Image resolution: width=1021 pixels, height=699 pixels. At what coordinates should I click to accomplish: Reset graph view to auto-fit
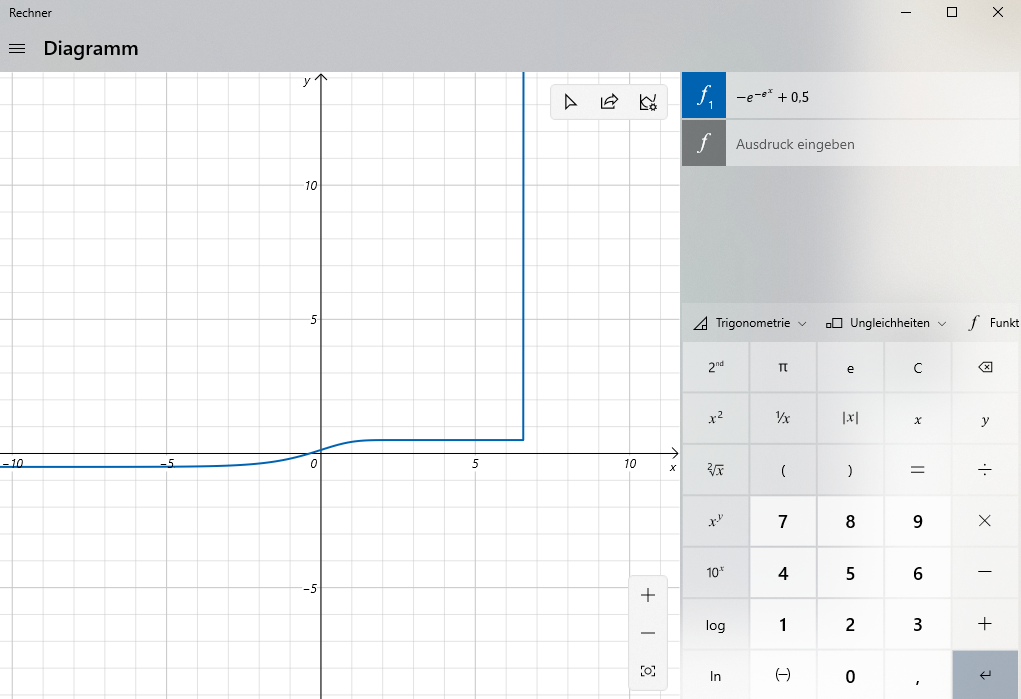(x=648, y=671)
